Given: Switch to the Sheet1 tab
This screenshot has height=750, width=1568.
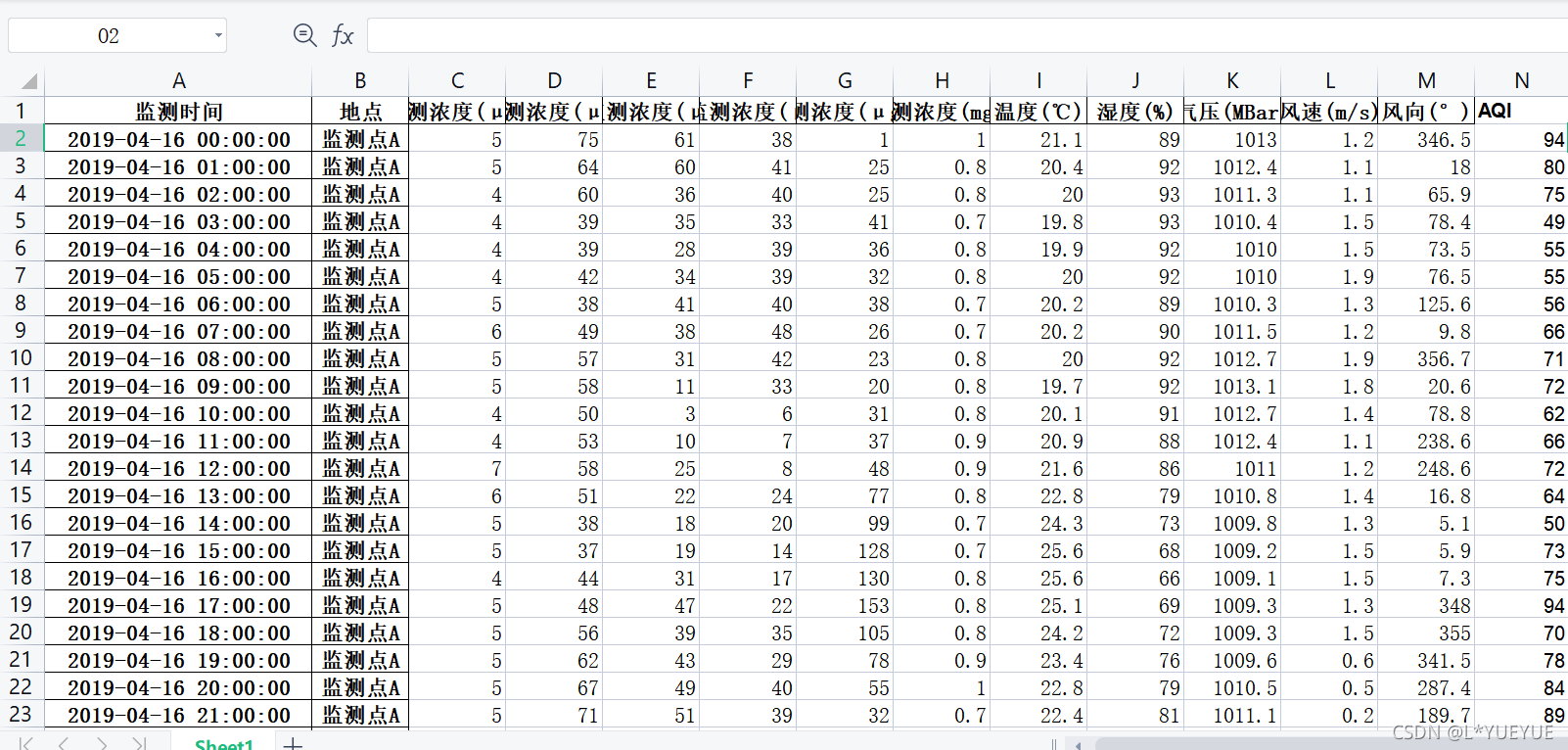Looking at the screenshot, I should click(224, 744).
